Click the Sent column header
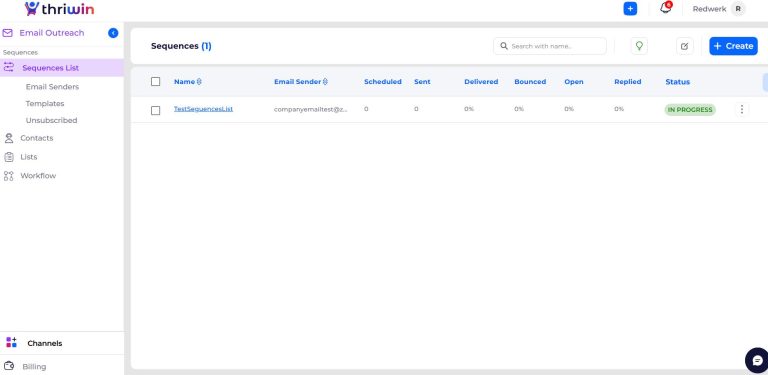Screen dimensions: 768x375 [x=422, y=82]
